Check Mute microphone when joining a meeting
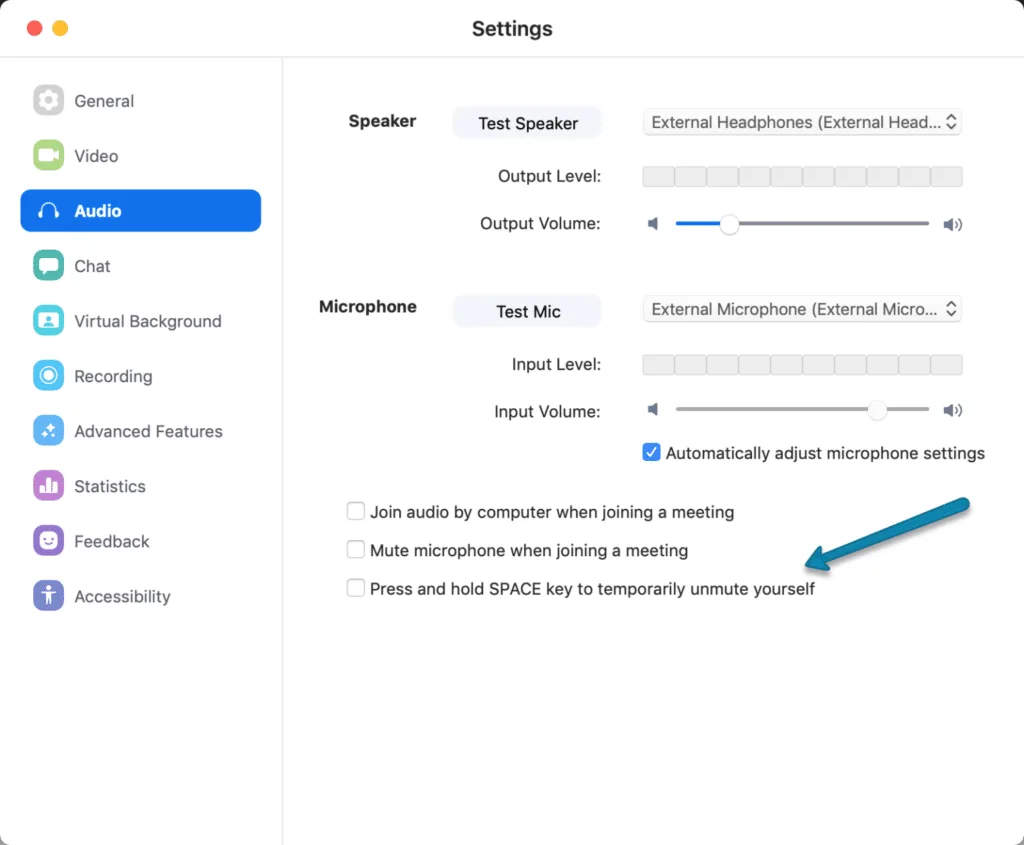This screenshot has height=845, width=1024. coord(356,550)
